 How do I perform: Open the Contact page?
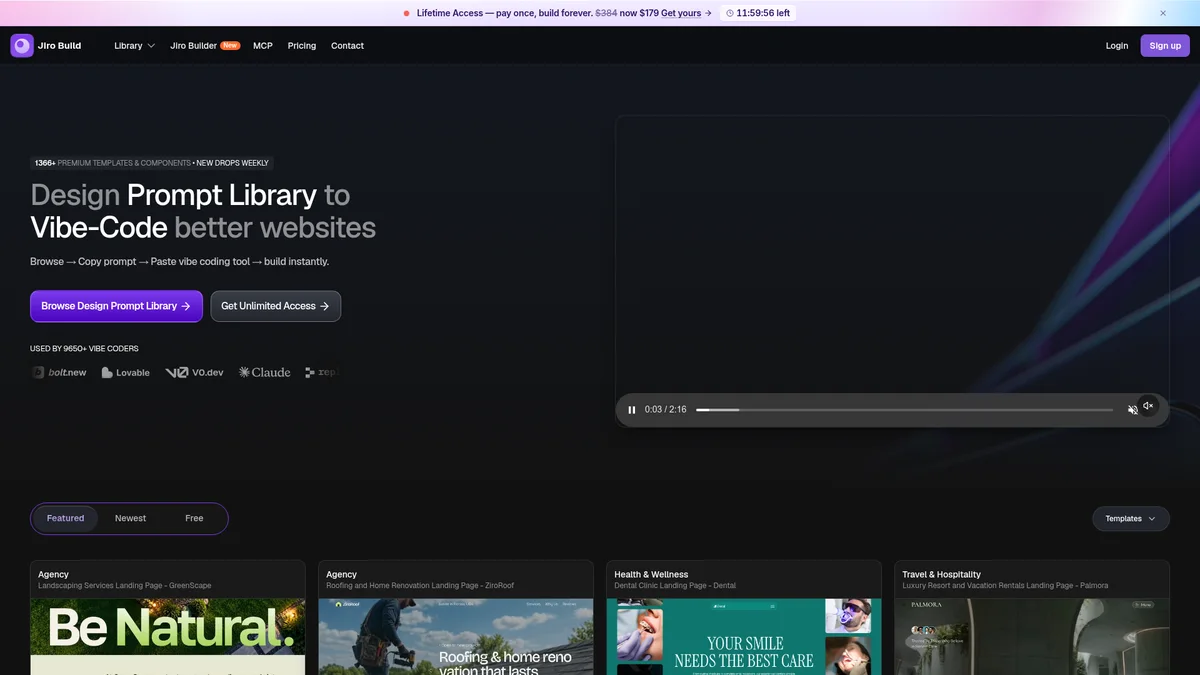(x=347, y=46)
